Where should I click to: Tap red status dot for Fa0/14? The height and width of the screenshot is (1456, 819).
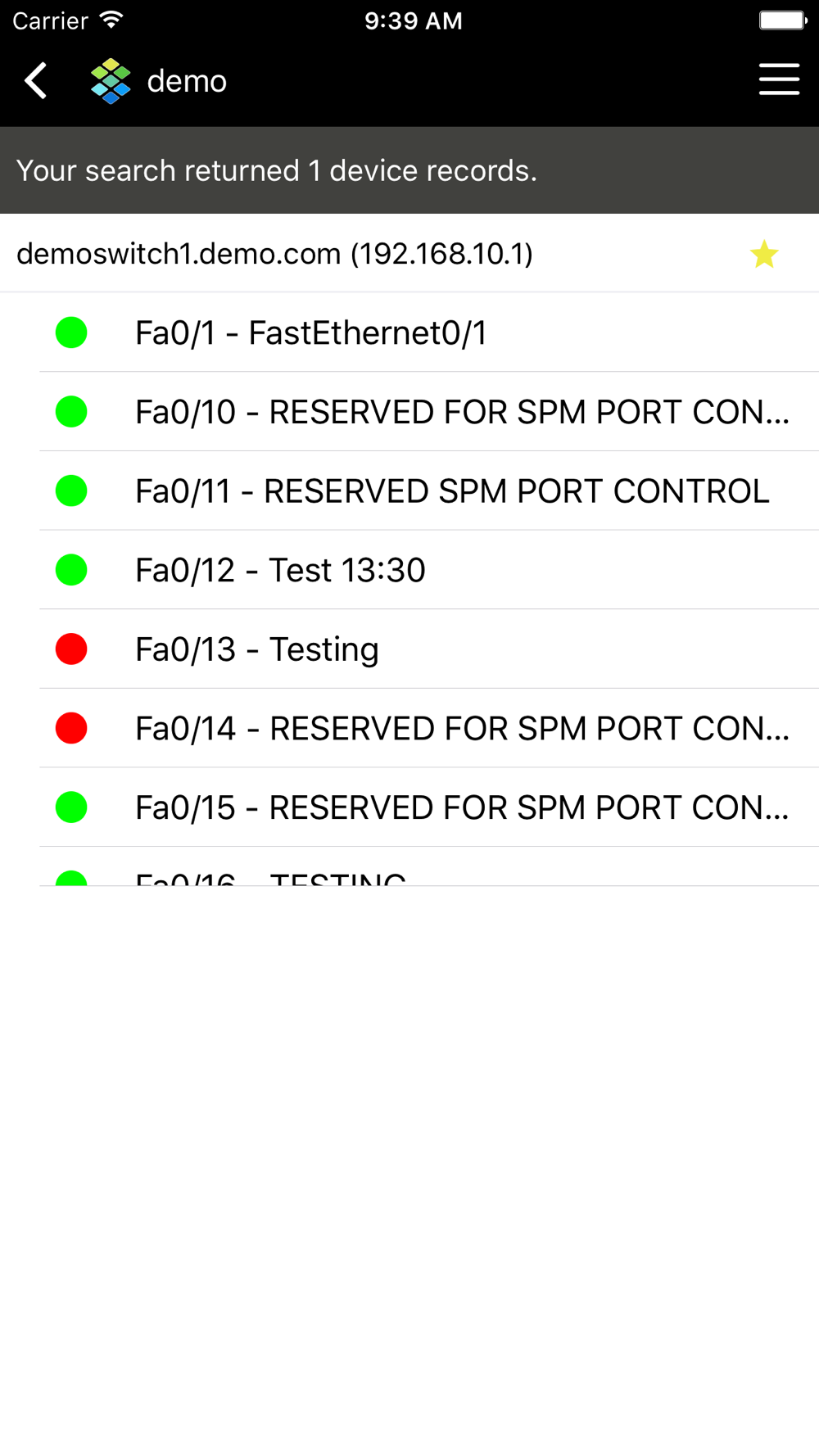(71, 728)
